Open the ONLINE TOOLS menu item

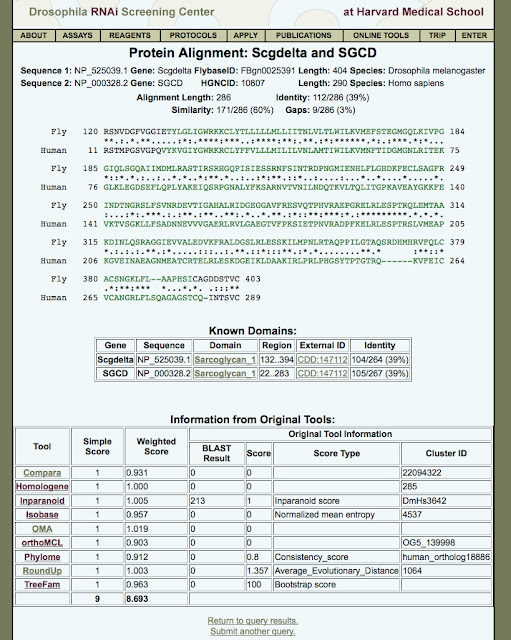point(381,36)
